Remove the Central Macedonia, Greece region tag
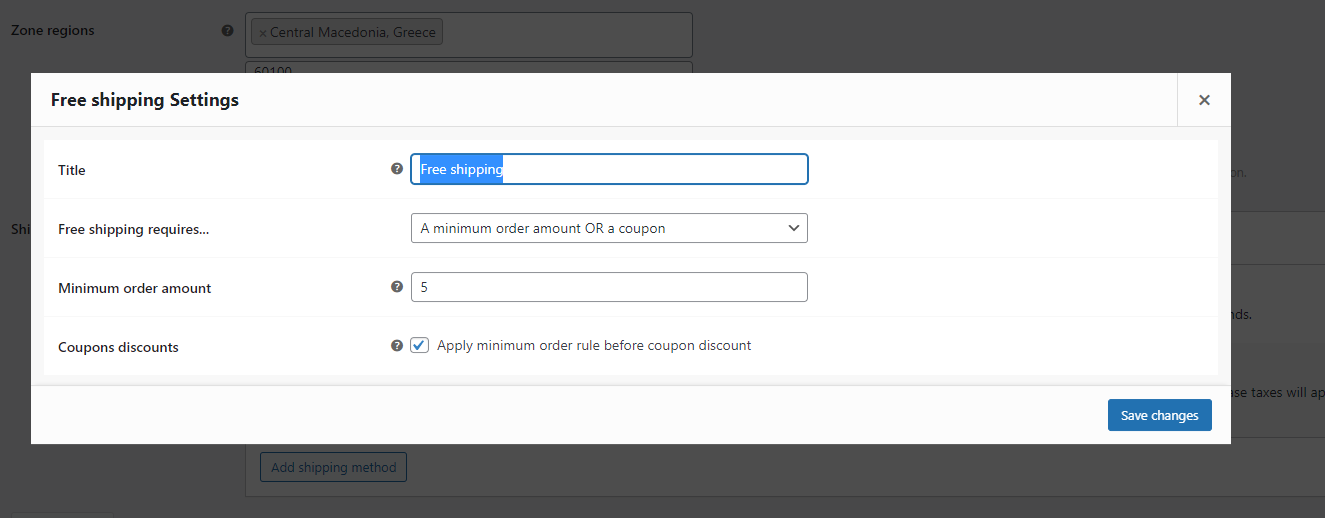Image resolution: width=1325 pixels, height=518 pixels. [263, 33]
